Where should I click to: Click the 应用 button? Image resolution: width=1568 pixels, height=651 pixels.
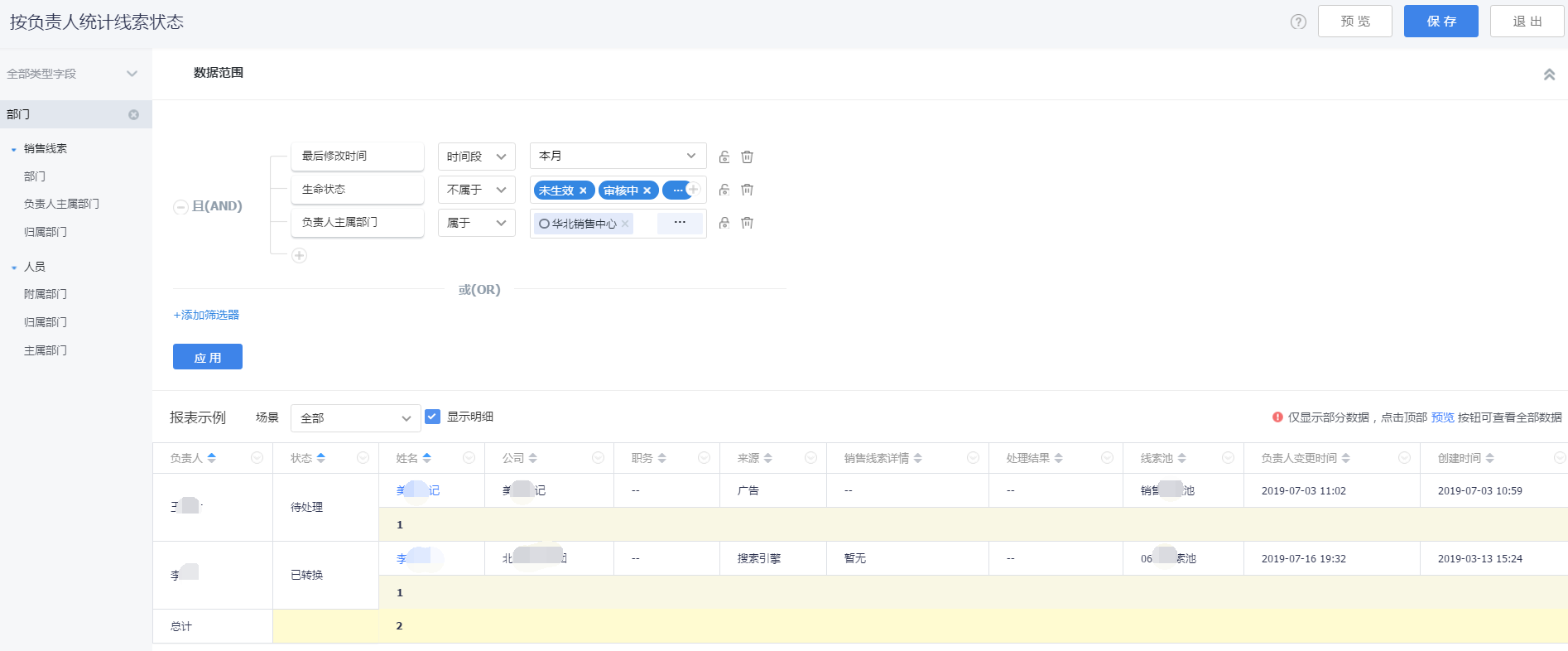click(x=208, y=357)
